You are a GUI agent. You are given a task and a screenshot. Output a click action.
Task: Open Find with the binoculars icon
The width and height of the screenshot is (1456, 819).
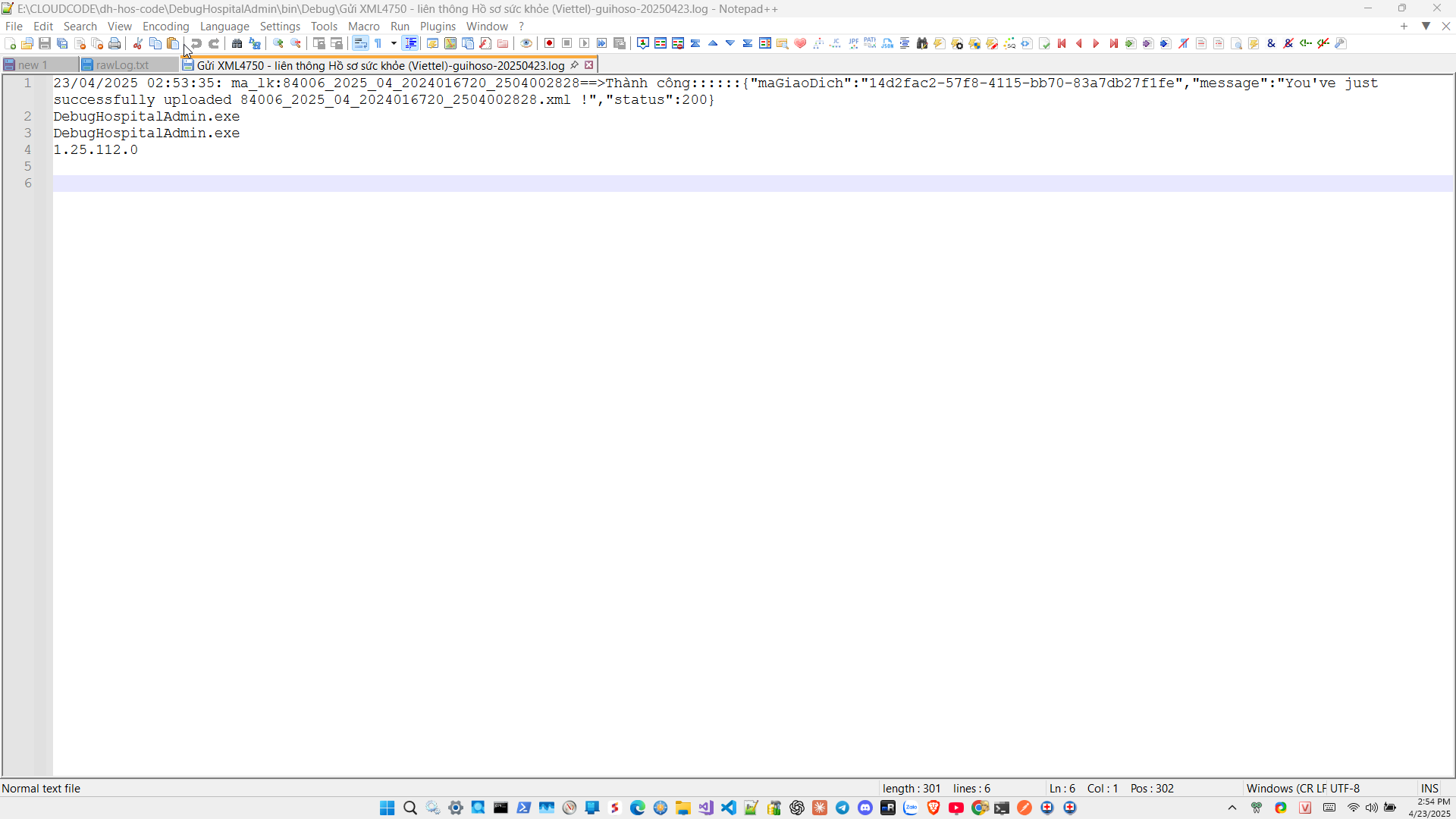coord(237,44)
